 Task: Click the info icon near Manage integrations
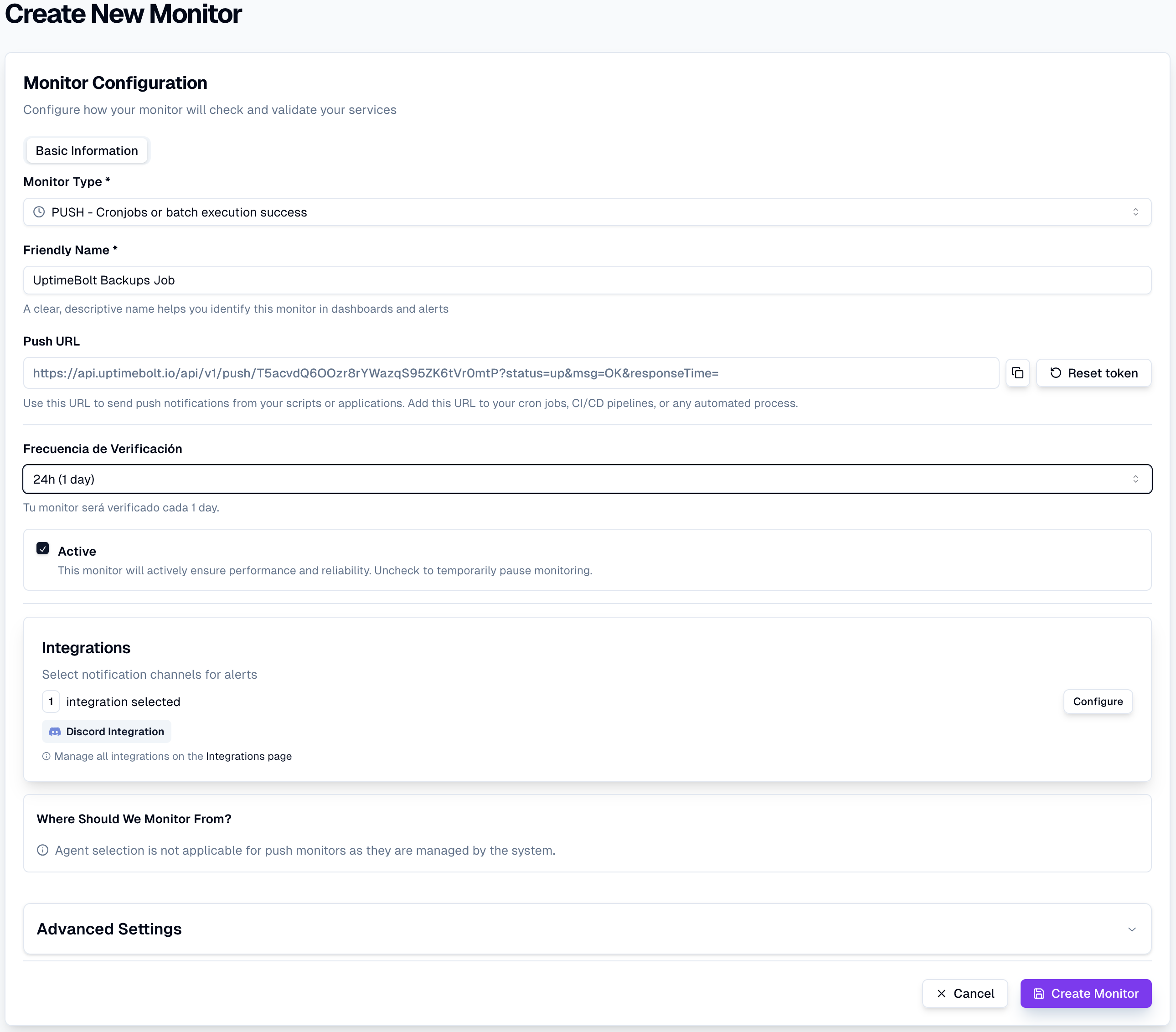pyautogui.click(x=46, y=756)
